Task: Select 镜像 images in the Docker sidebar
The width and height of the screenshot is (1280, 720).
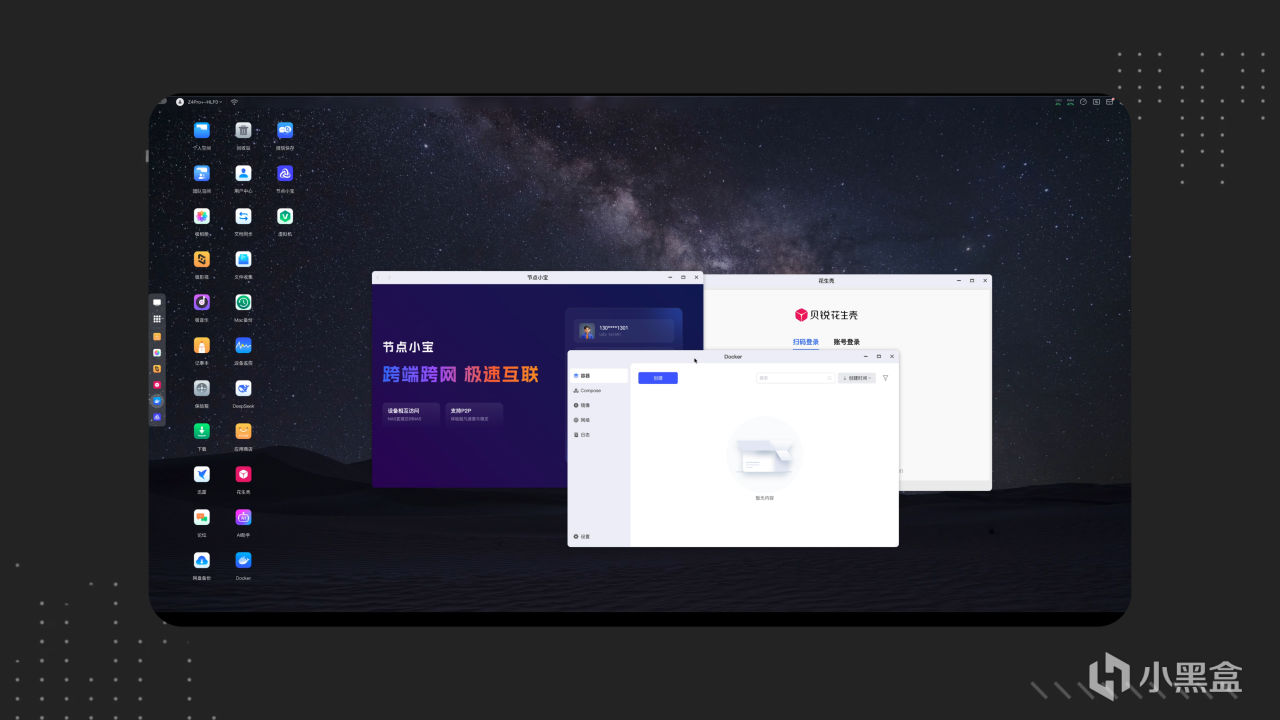Action: [x=600, y=405]
